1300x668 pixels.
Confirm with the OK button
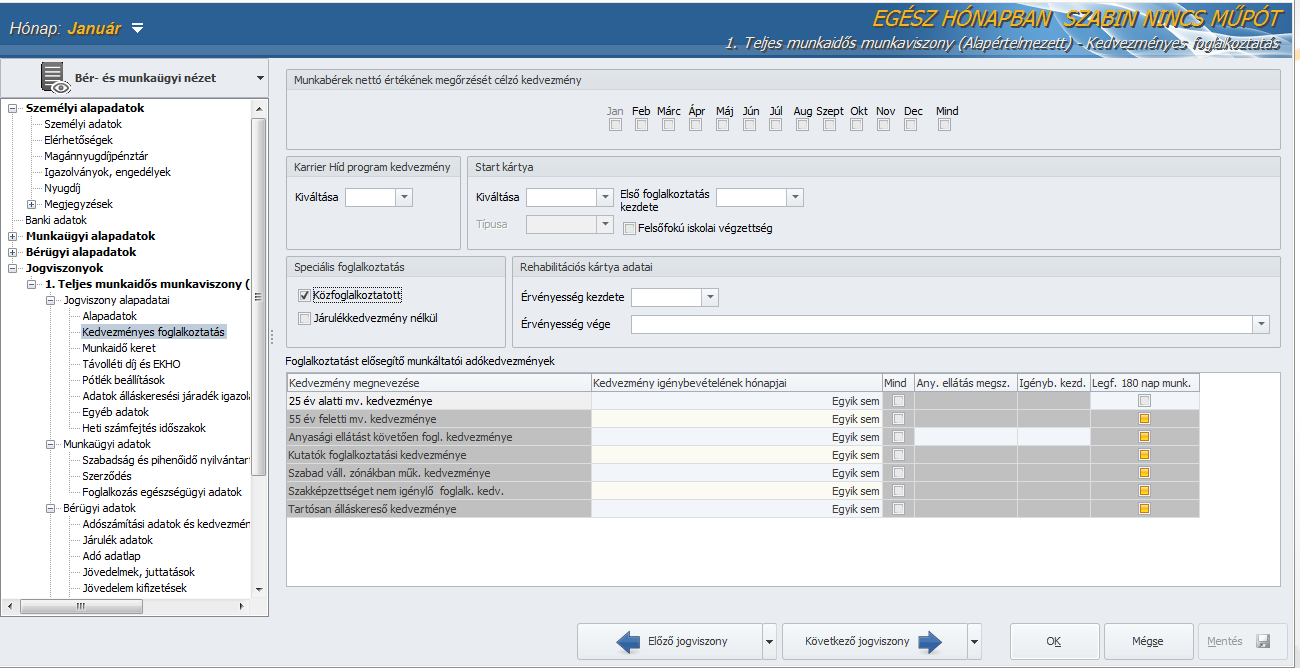pos(1054,641)
